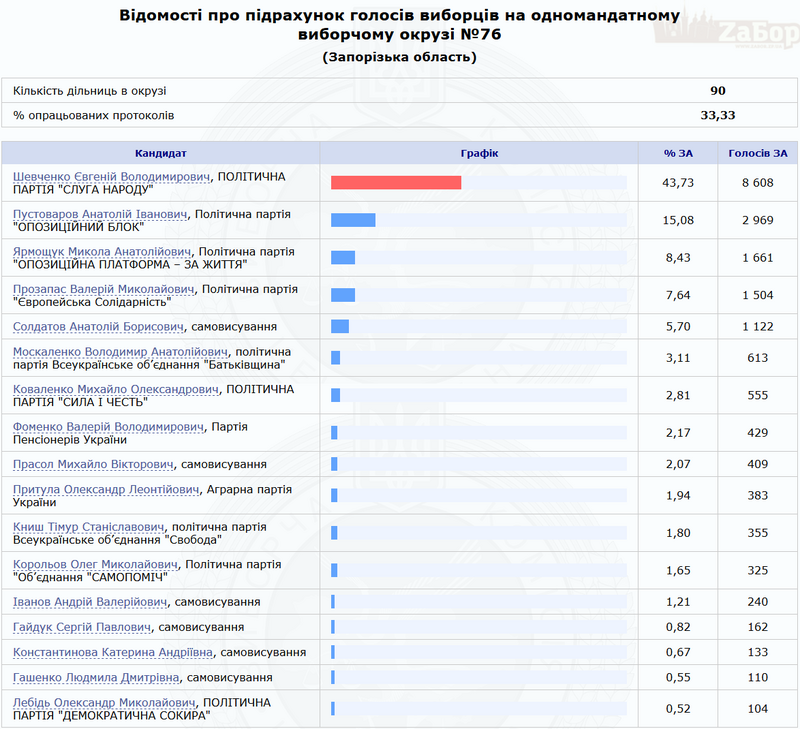Click Солдатов Анатолій Борисович name link
The width and height of the screenshot is (800, 729).
tap(99, 327)
